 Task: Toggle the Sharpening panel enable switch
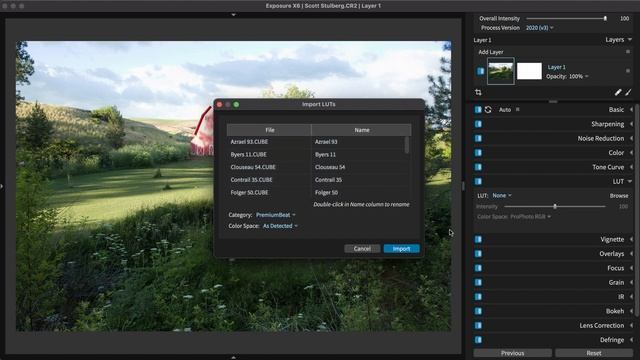pyautogui.click(x=478, y=124)
